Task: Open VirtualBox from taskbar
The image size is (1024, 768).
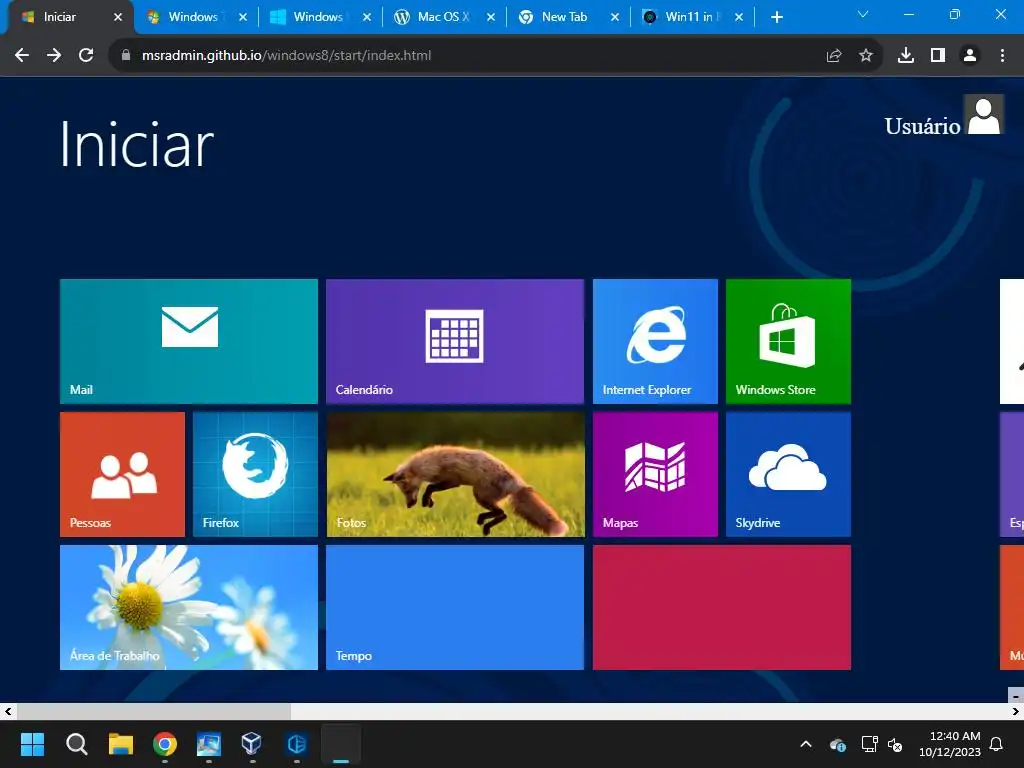Action: coord(252,744)
